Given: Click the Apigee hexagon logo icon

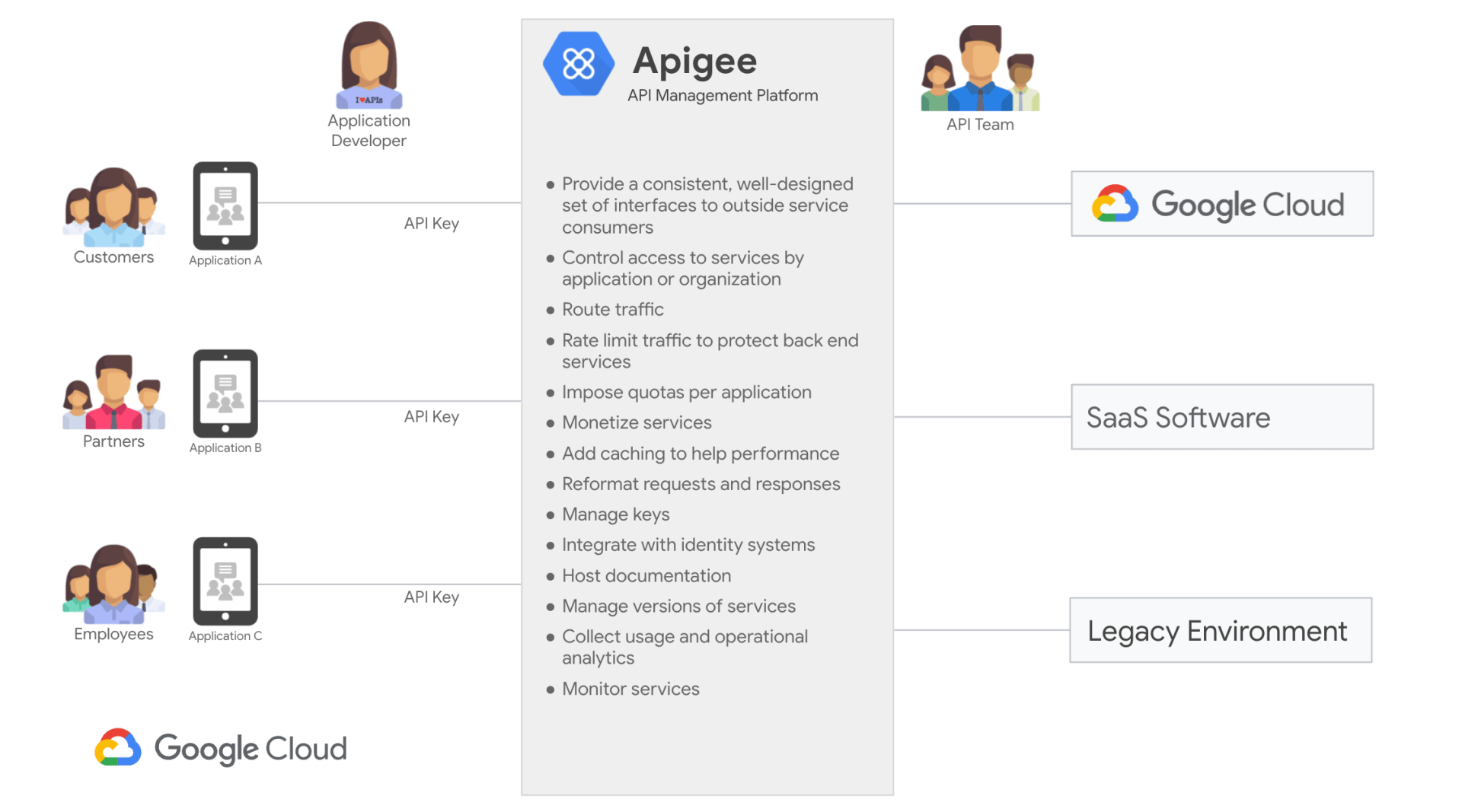Looking at the screenshot, I should [579, 64].
